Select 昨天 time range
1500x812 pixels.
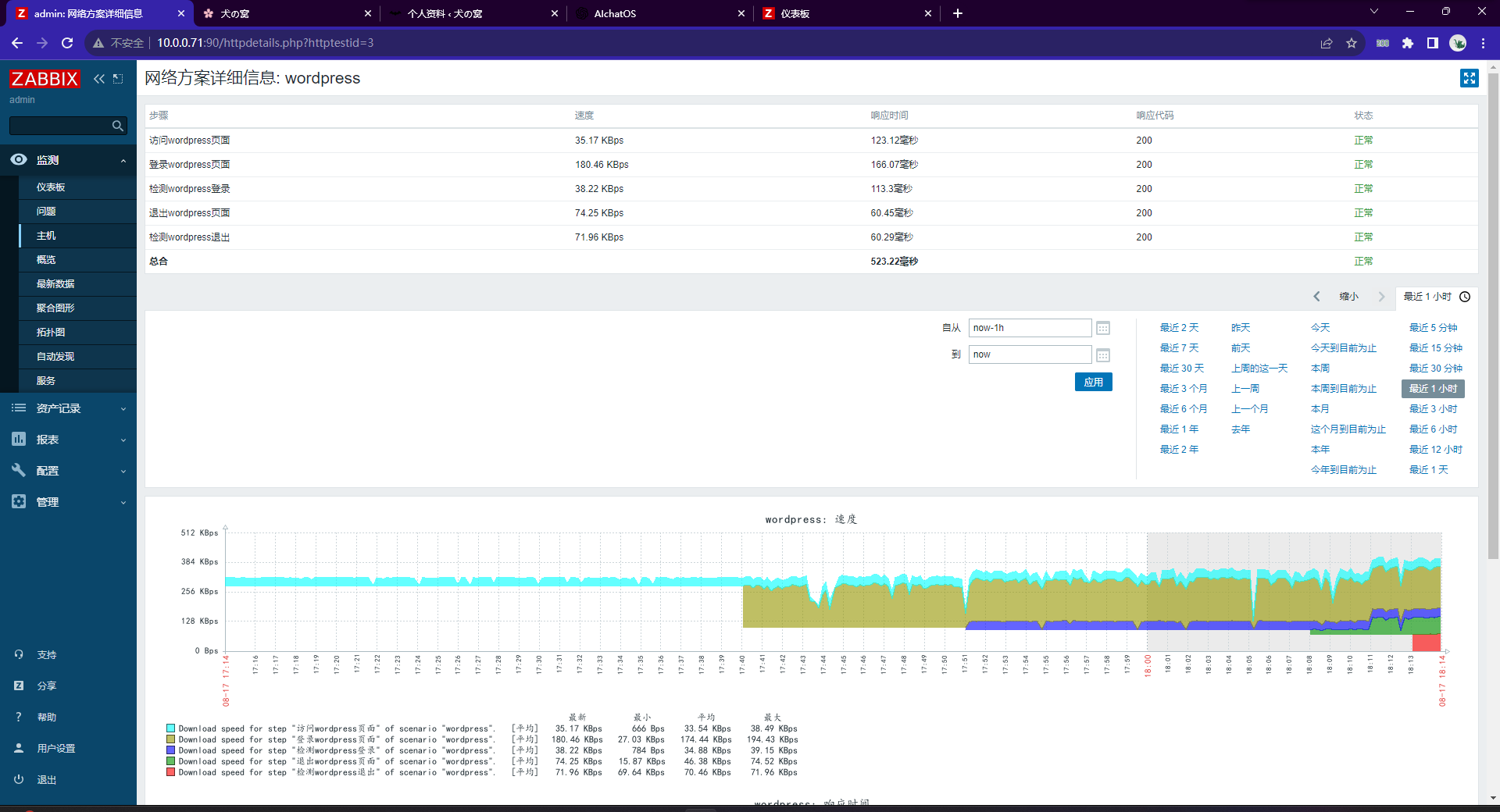click(1241, 328)
